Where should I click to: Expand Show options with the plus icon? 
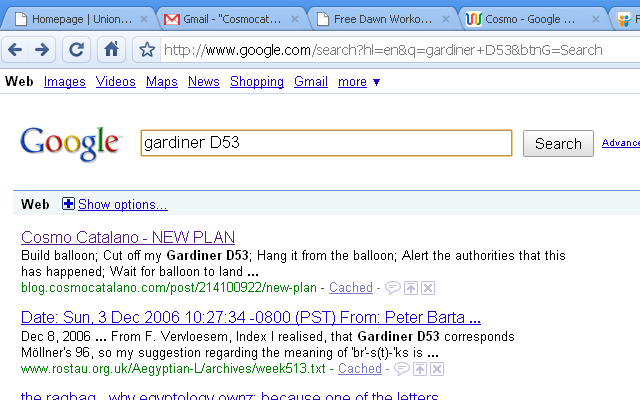pos(69,204)
